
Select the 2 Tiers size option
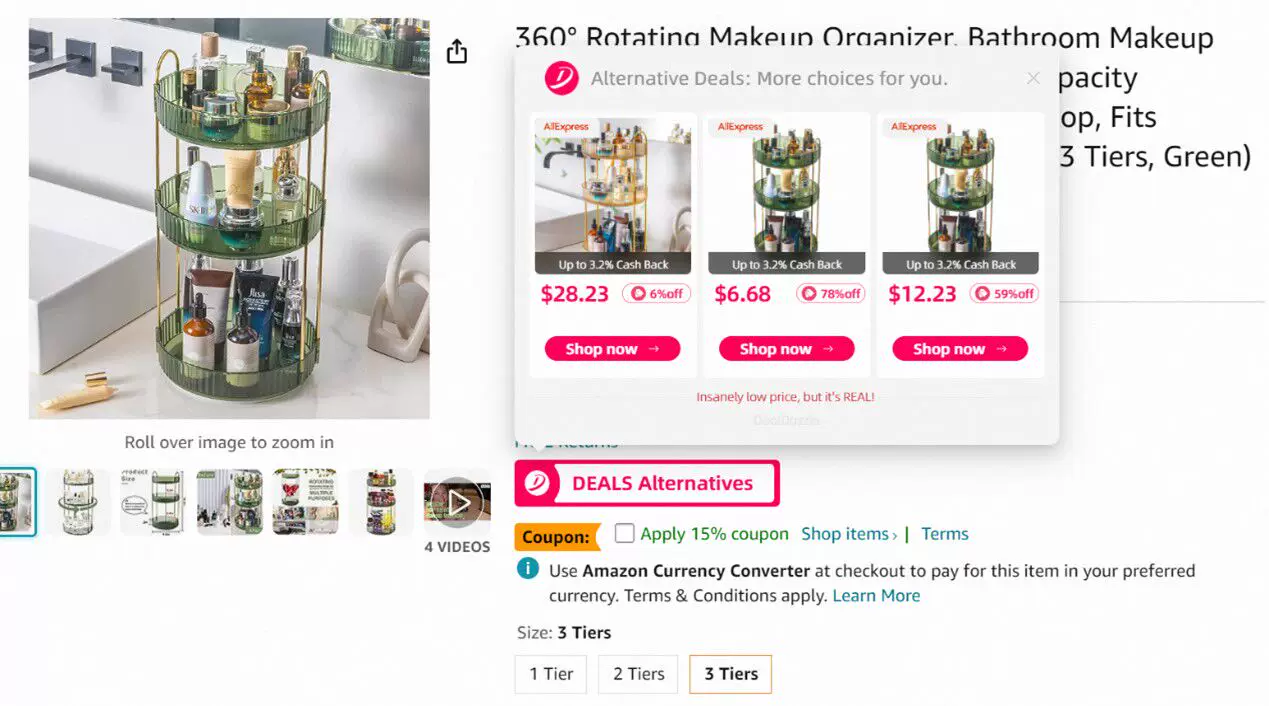click(638, 674)
